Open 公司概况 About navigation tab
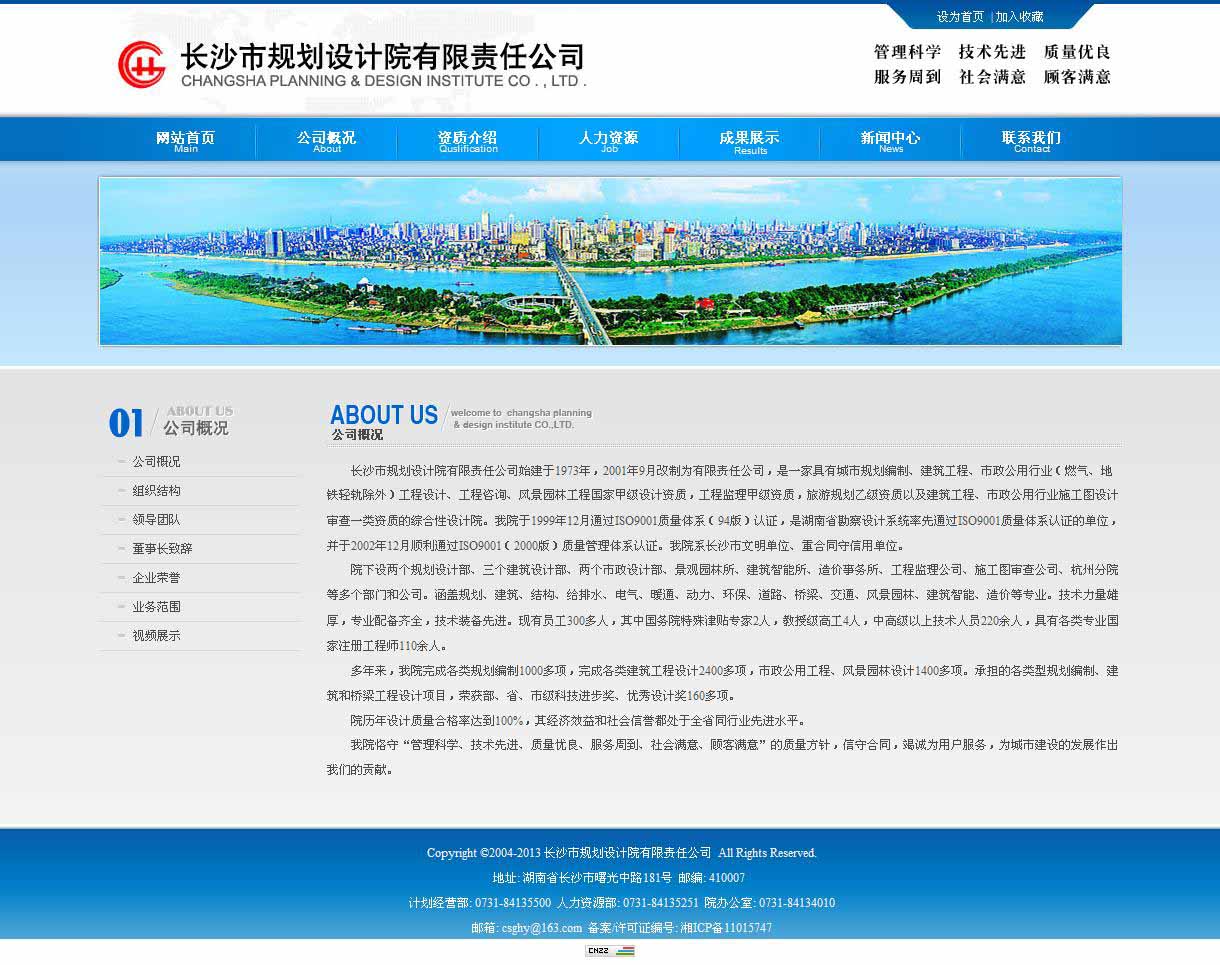This screenshot has width=1220, height=965. 326,141
